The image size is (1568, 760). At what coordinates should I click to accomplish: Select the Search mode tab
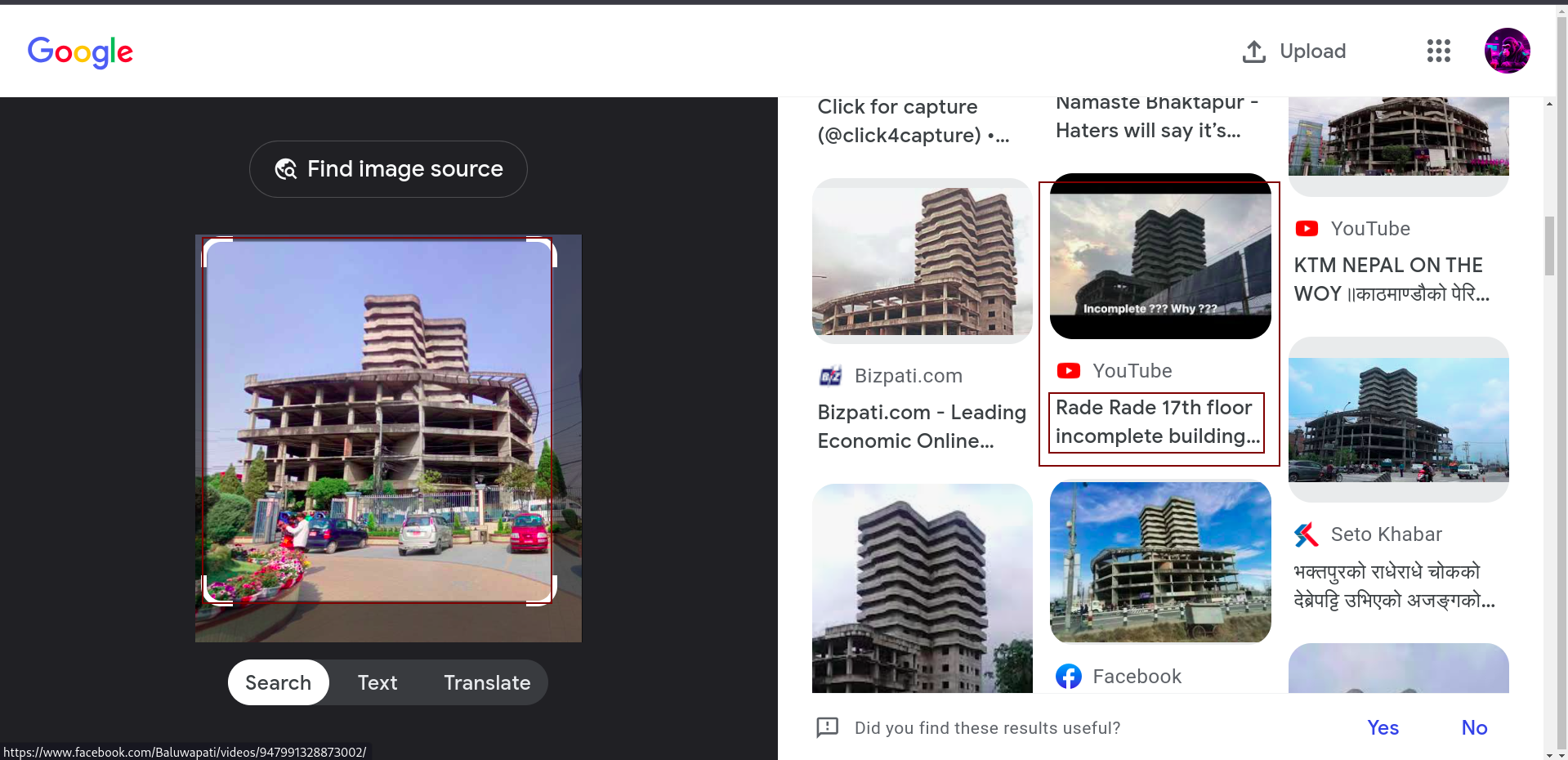pos(278,682)
